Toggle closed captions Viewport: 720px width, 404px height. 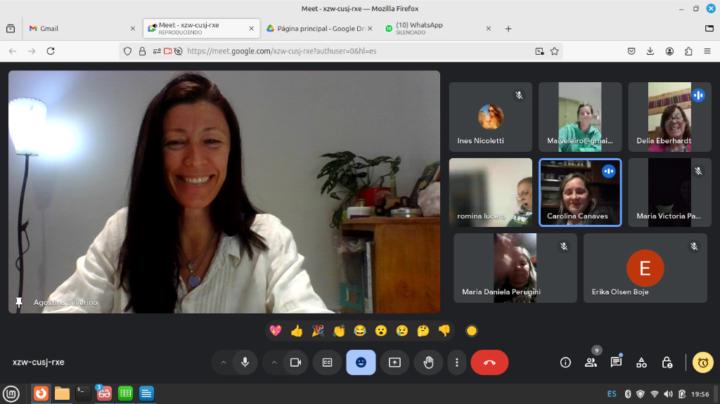pyautogui.click(x=327, y=362)
